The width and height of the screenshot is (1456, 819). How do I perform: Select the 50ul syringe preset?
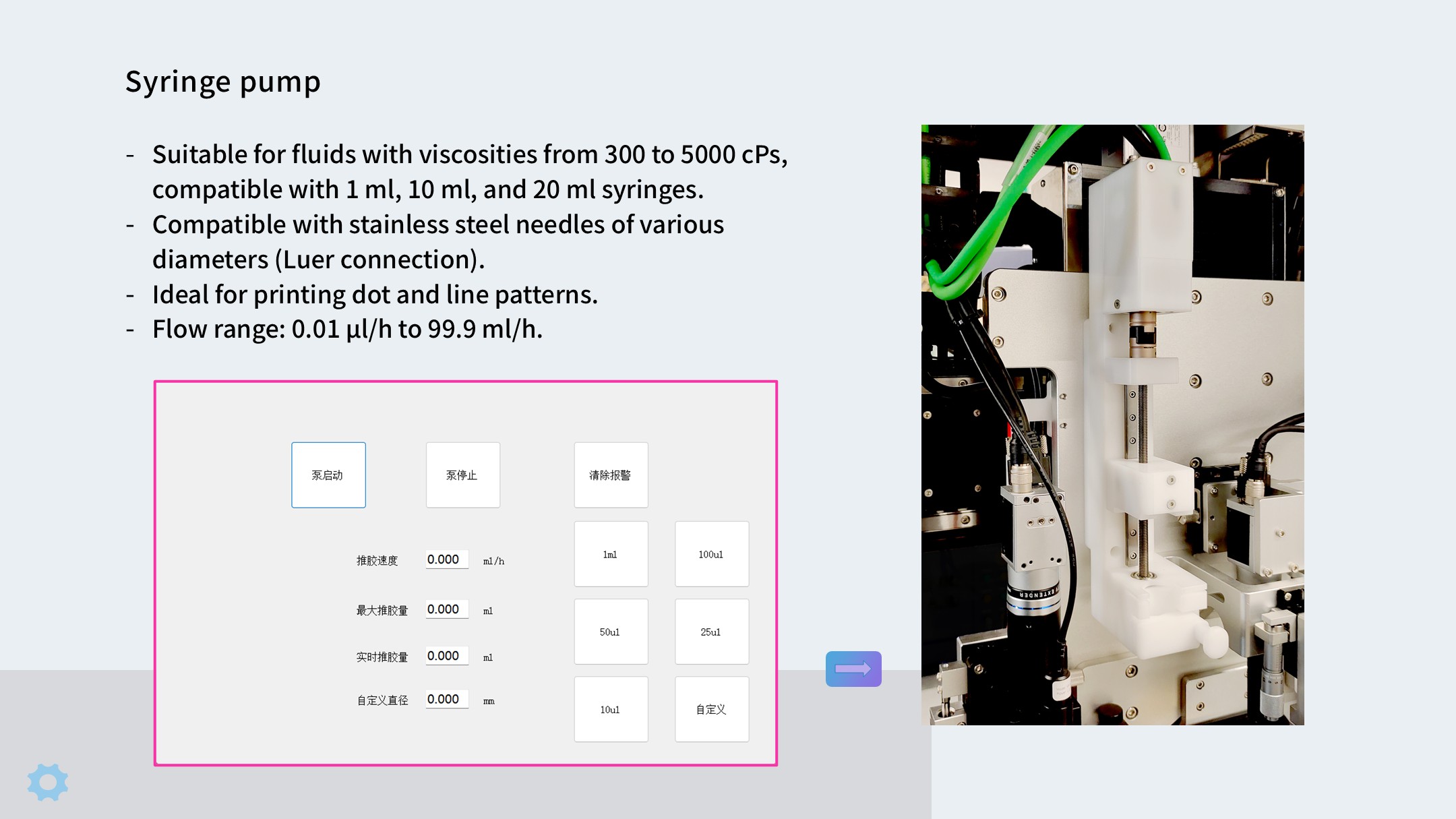[x=611, y=632]
